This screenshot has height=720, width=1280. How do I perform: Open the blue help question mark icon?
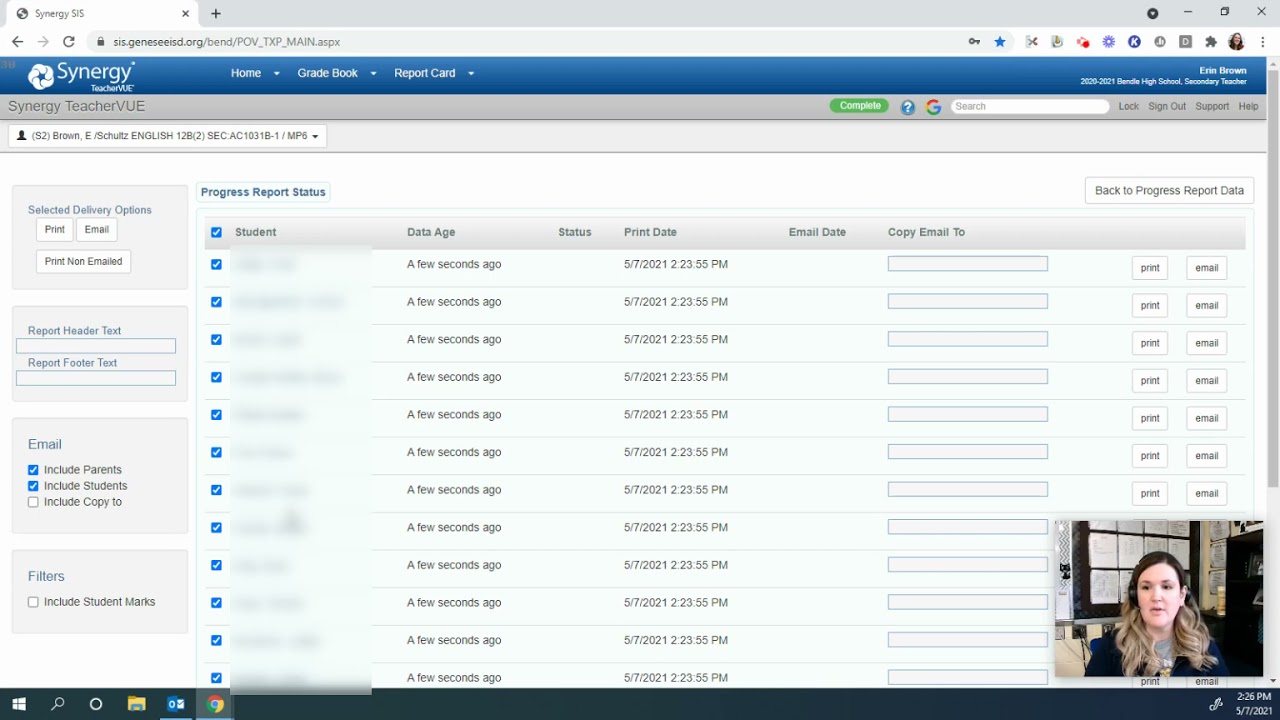[x=908, y=107]
